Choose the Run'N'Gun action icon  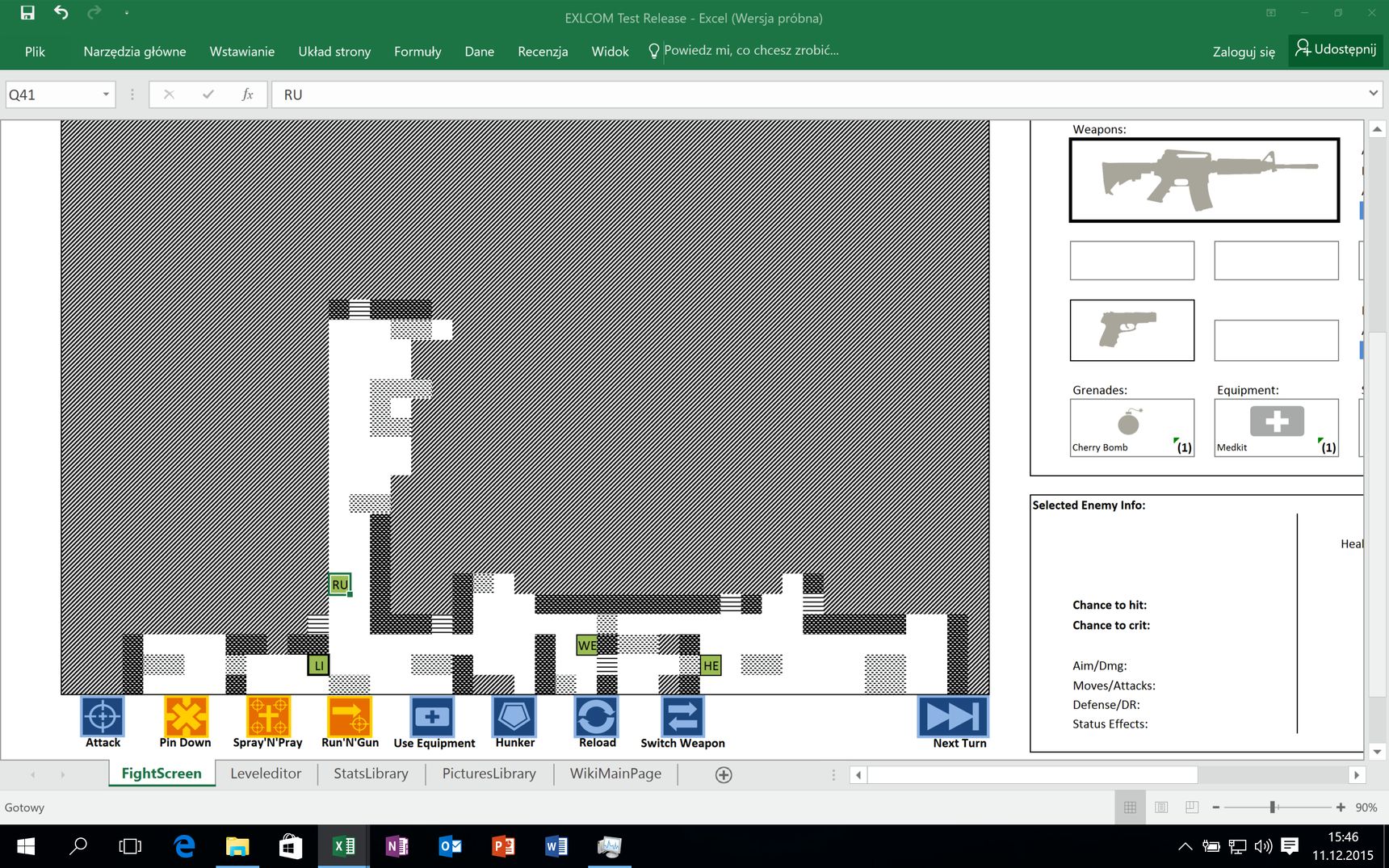click(350, 716)
